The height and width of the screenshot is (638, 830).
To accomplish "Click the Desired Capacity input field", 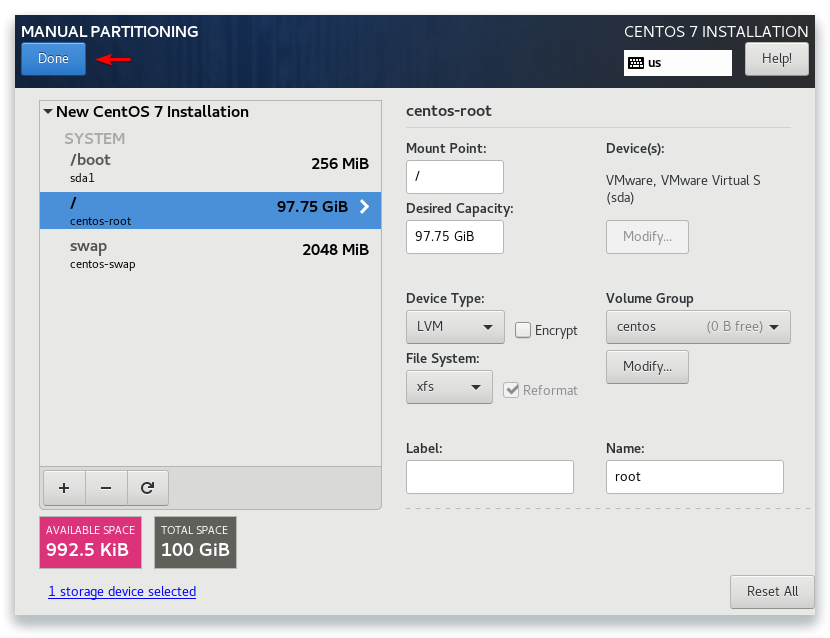I will tap(455, 237).
